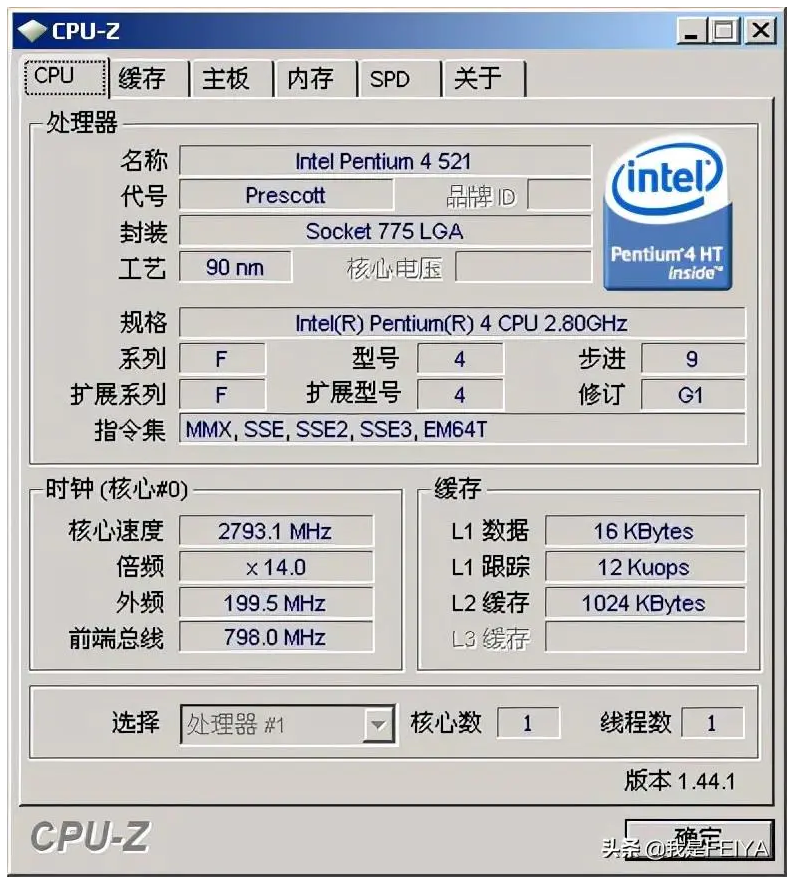Click the instruction set field showing MMX, SSE
The width and height of the screenshot is (790, 884).
tap(462, 430)
